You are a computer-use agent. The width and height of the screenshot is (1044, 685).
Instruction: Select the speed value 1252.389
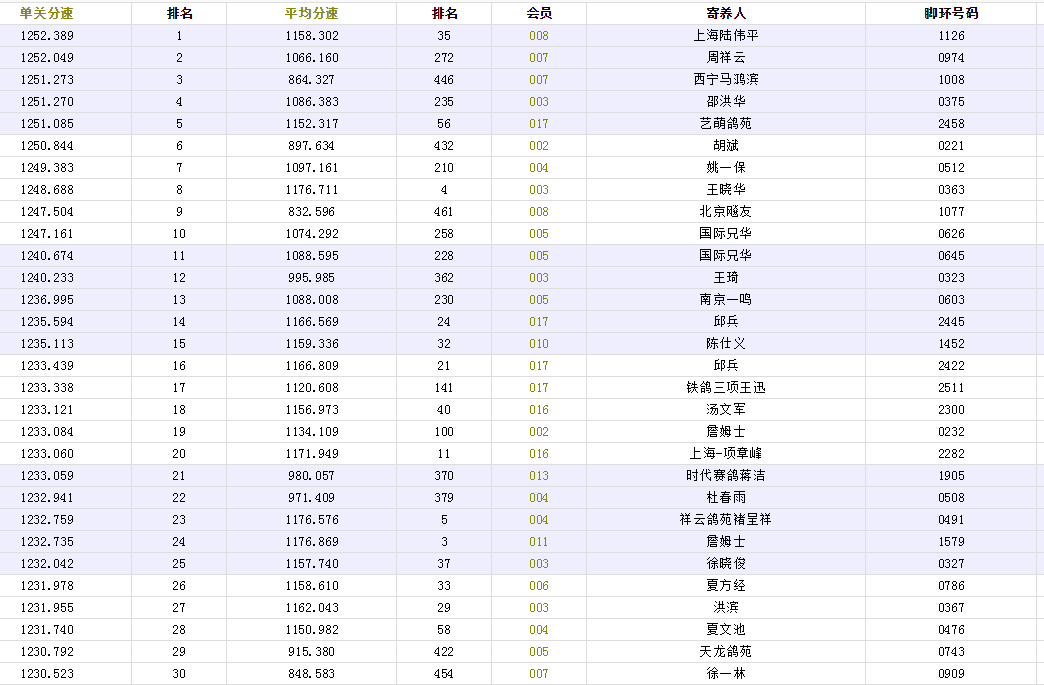coord(46,36)
